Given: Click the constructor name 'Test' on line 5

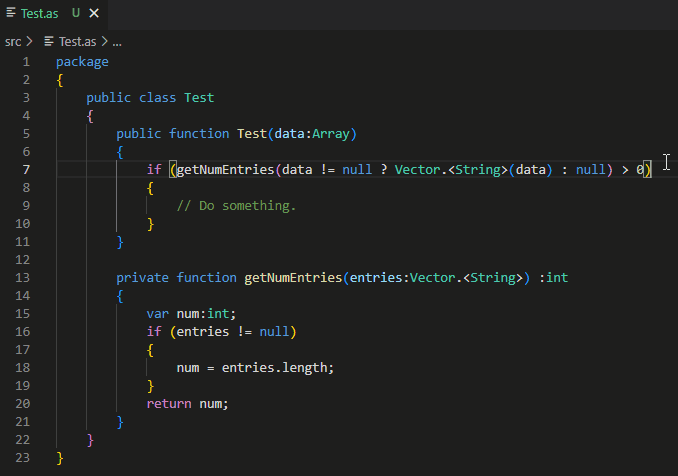Looking at the screenshot, I should [252, 134].
